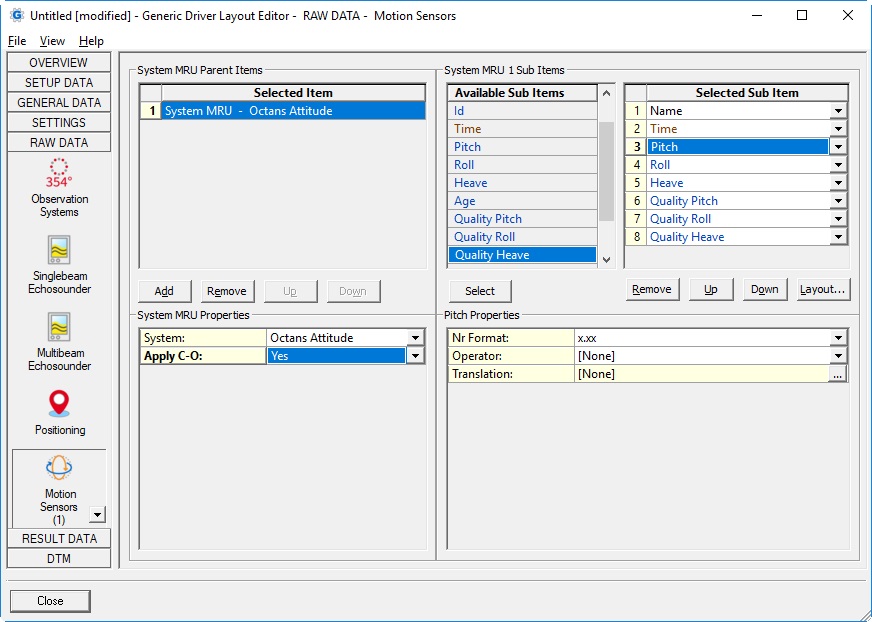Click the Translation browse ellipsis button
Image resolution: width=872 pixels, height=622 pixels.
838,374
